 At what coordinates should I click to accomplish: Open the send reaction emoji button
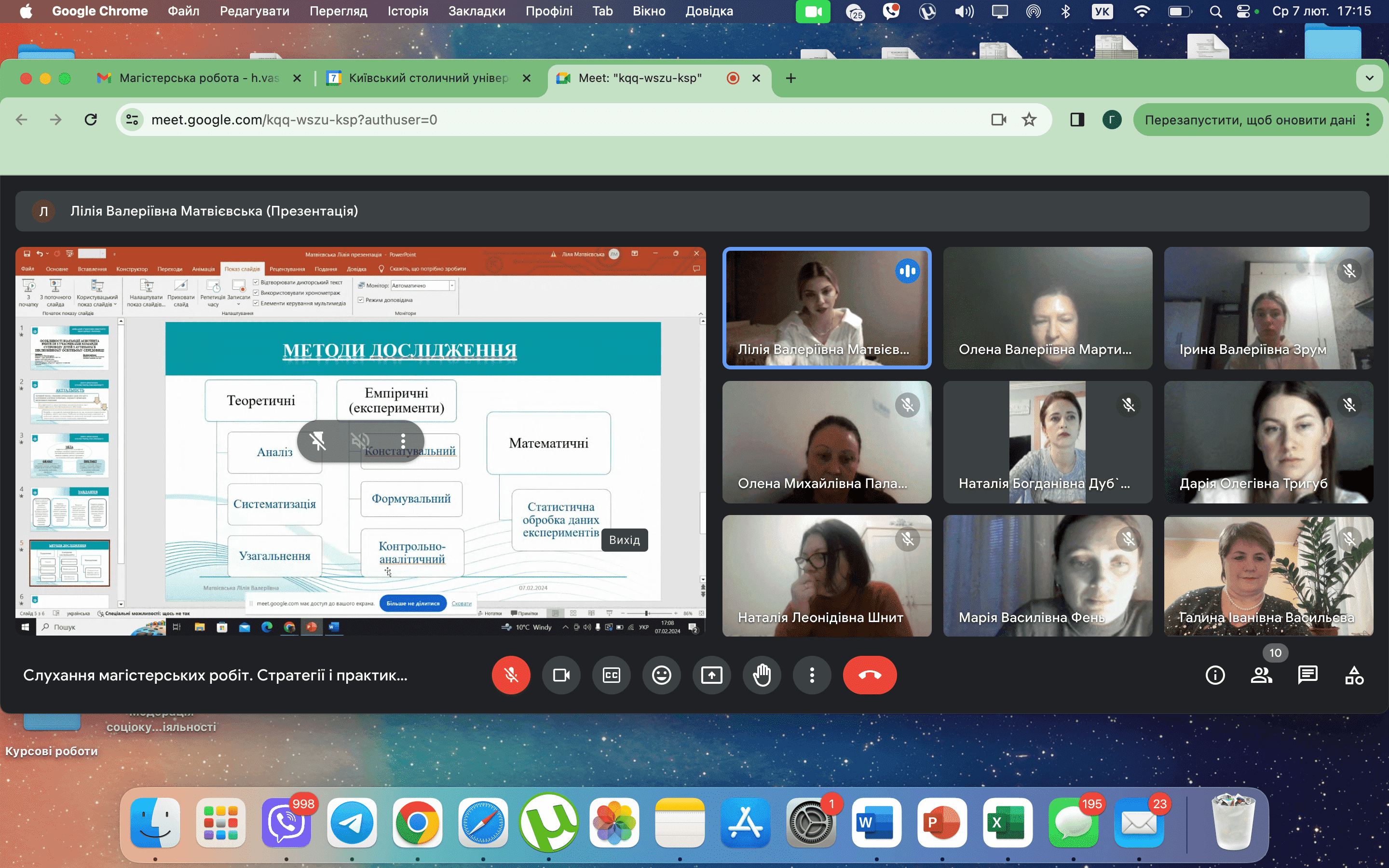[x=661, y=675]
